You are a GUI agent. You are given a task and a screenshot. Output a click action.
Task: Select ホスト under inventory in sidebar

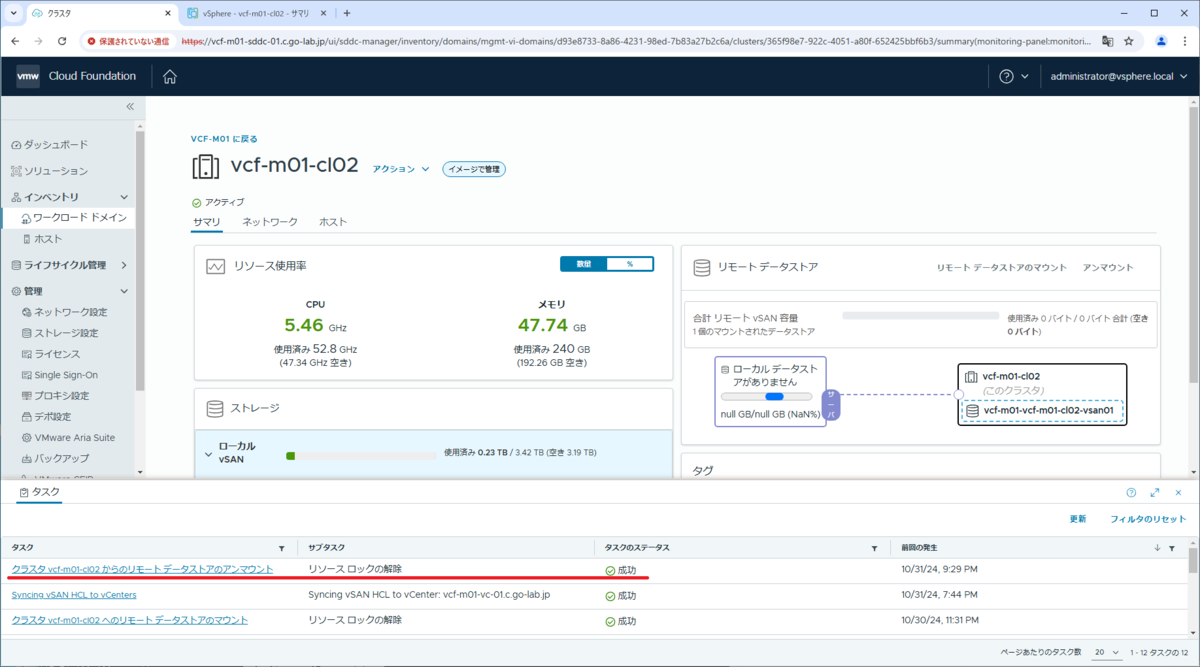[x=48, y=239]
